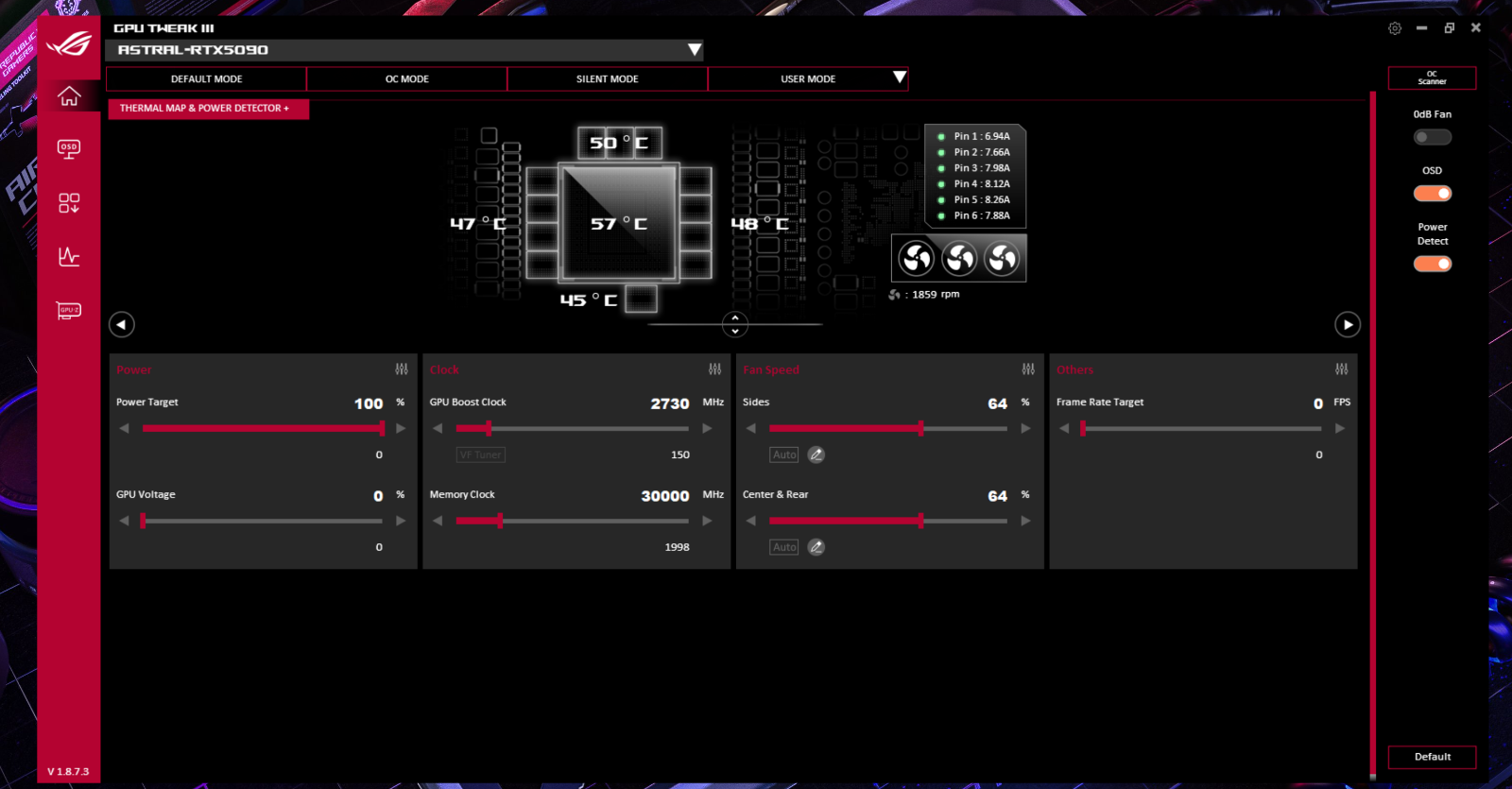The width and height of the screenshot is (1512, 789).
Task: Open Fan Speed panel settings icon
Action: tap(1028, 369)
